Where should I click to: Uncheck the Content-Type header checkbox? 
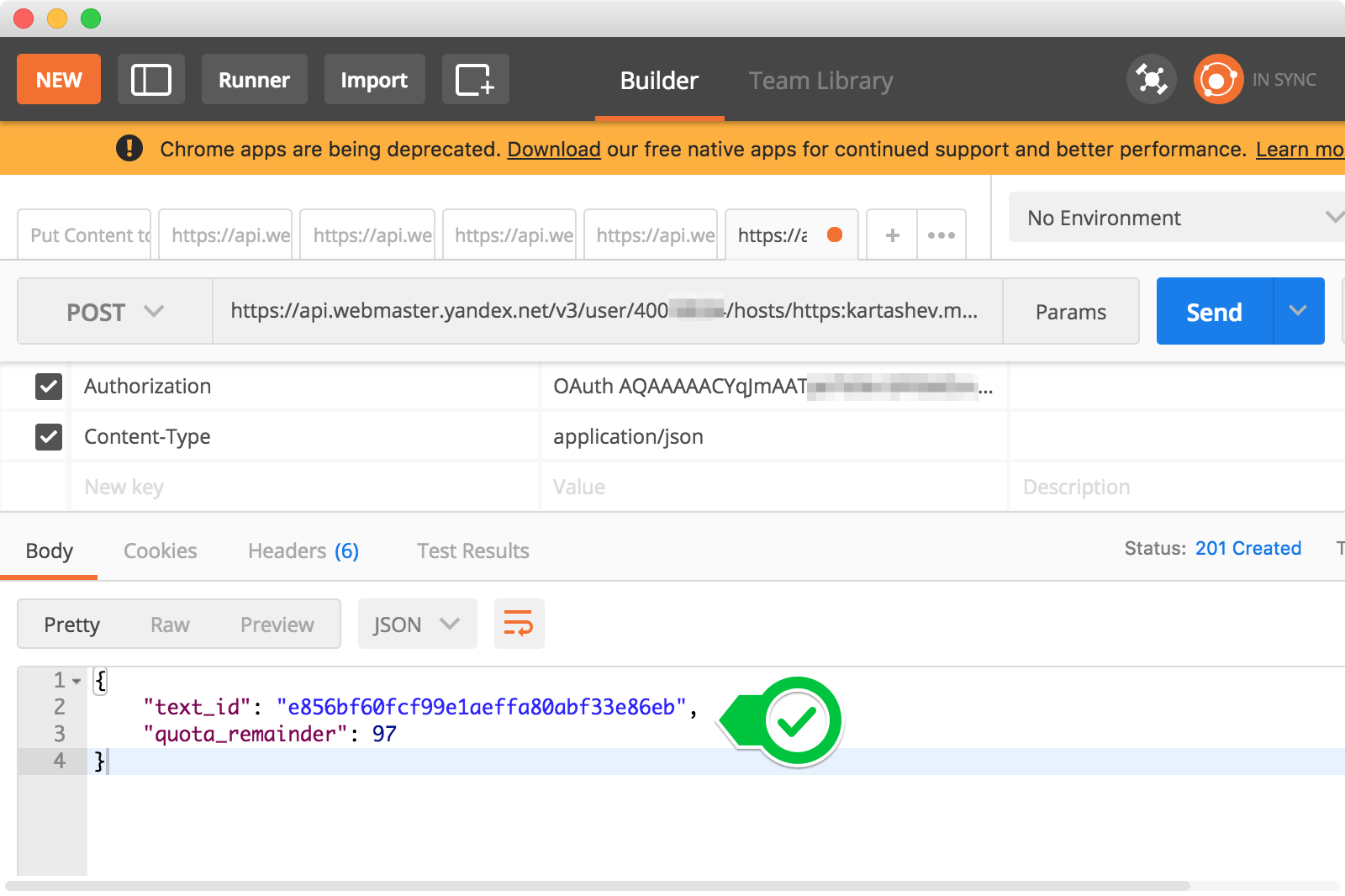click(x=49, y=437)
